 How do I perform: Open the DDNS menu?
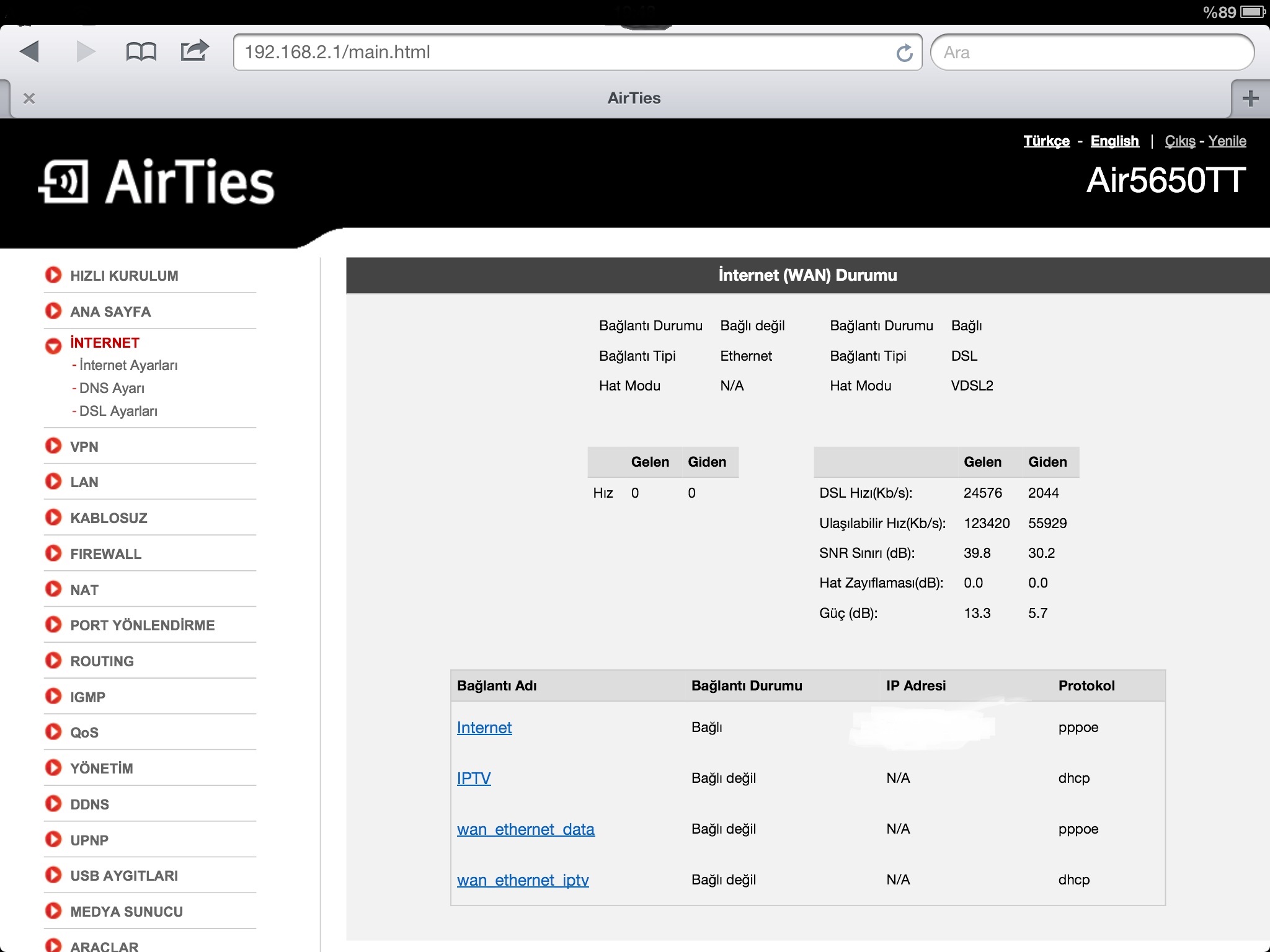click(x=89, y=804)
